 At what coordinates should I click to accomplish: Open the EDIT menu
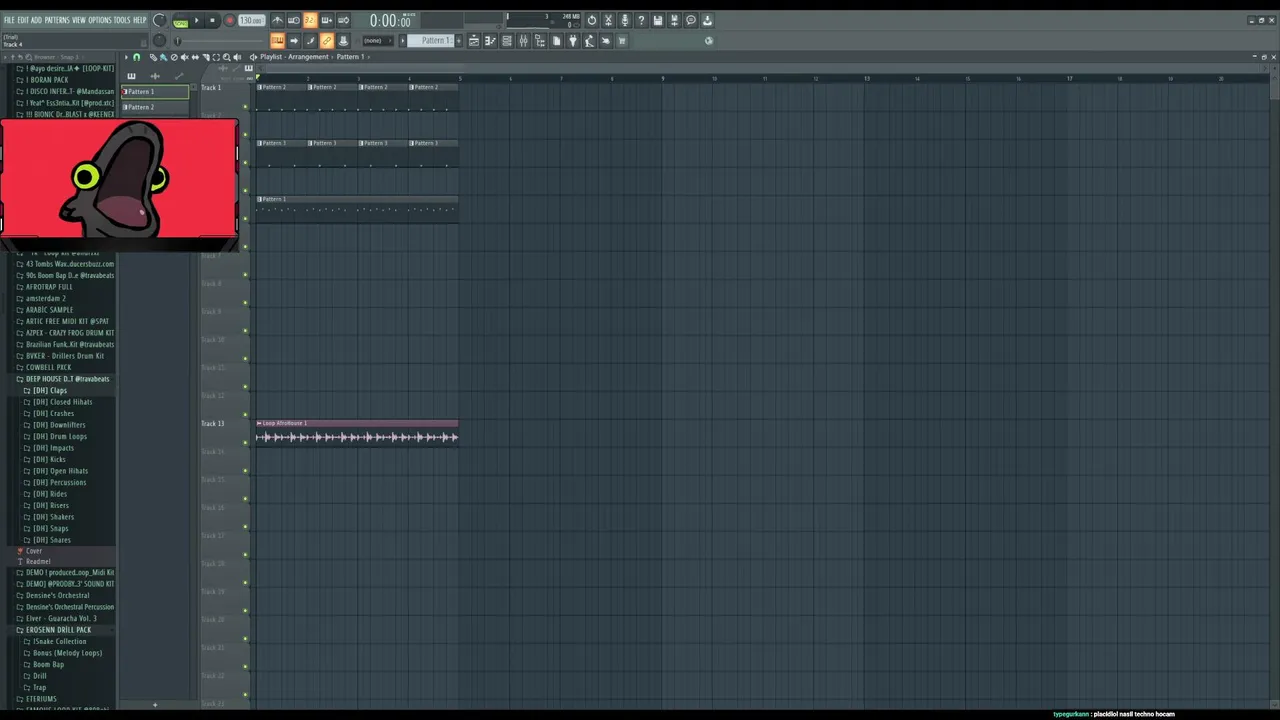click(x=22, y=20)
